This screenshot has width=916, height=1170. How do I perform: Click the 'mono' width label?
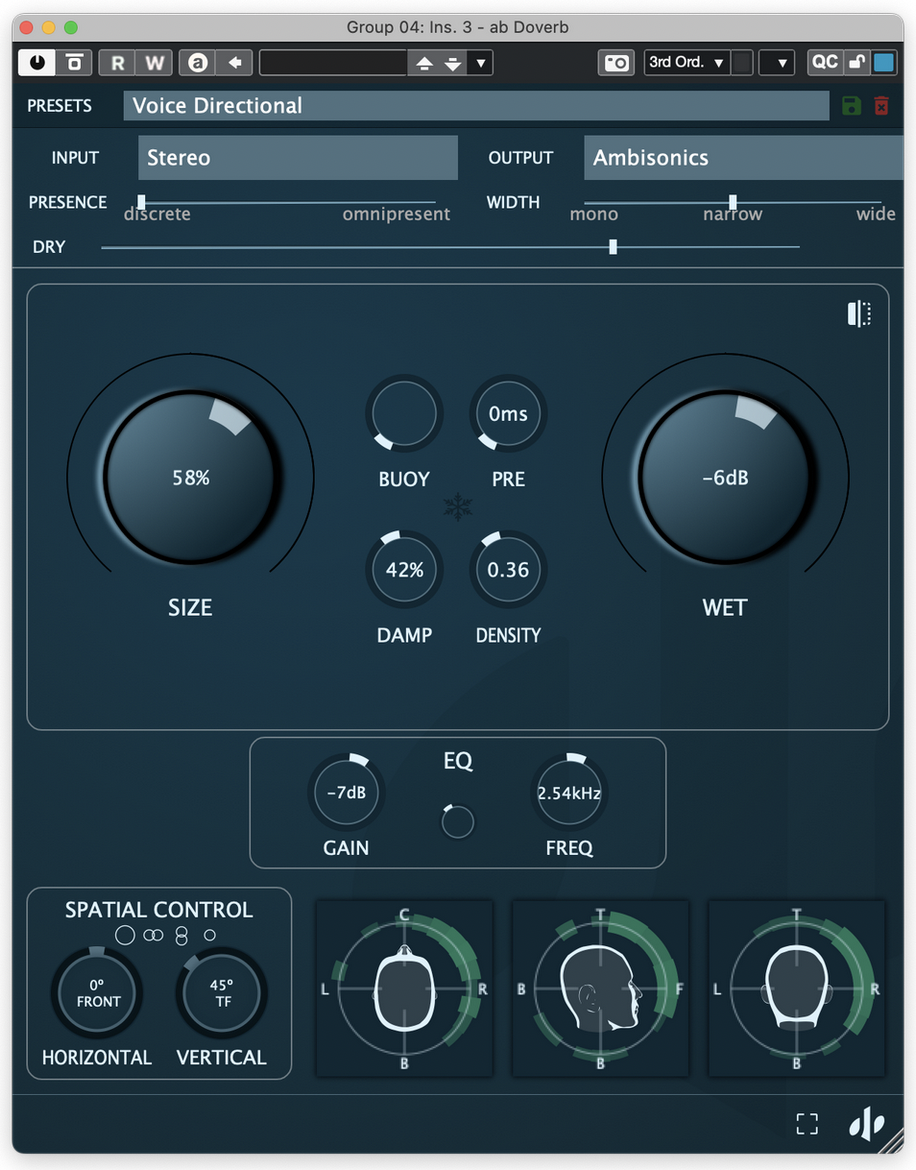[594, 215]
